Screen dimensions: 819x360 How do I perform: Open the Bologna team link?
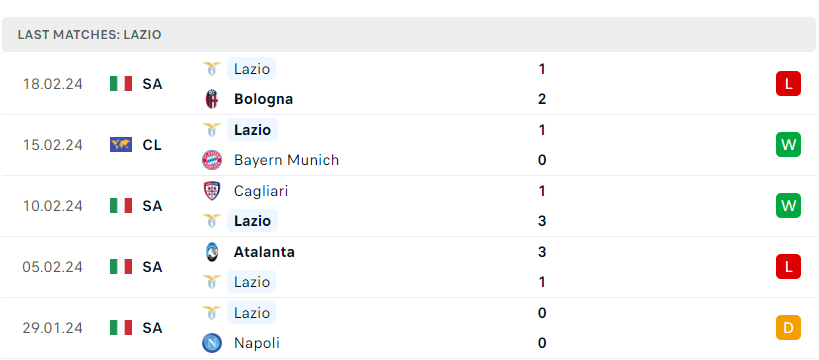263,99
